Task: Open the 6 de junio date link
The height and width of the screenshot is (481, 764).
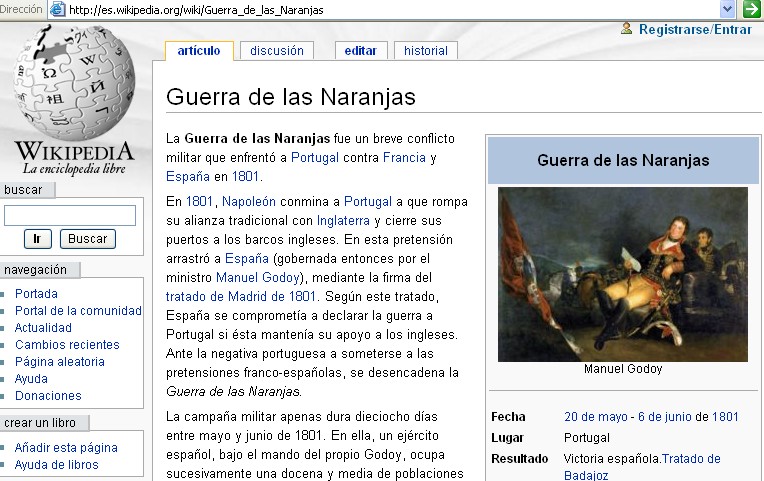Action: pos(665,417)
